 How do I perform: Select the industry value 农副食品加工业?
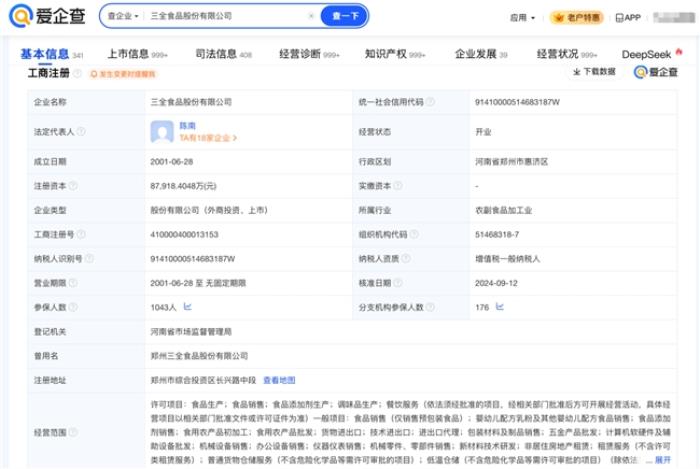503,210
